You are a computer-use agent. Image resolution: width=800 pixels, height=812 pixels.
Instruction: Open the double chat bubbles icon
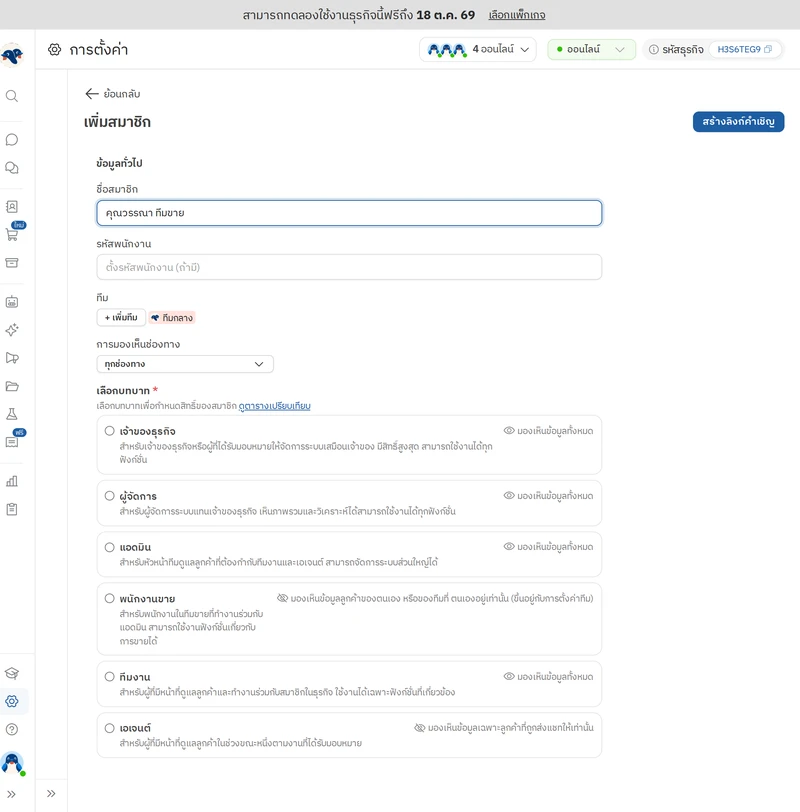(12, 168)
